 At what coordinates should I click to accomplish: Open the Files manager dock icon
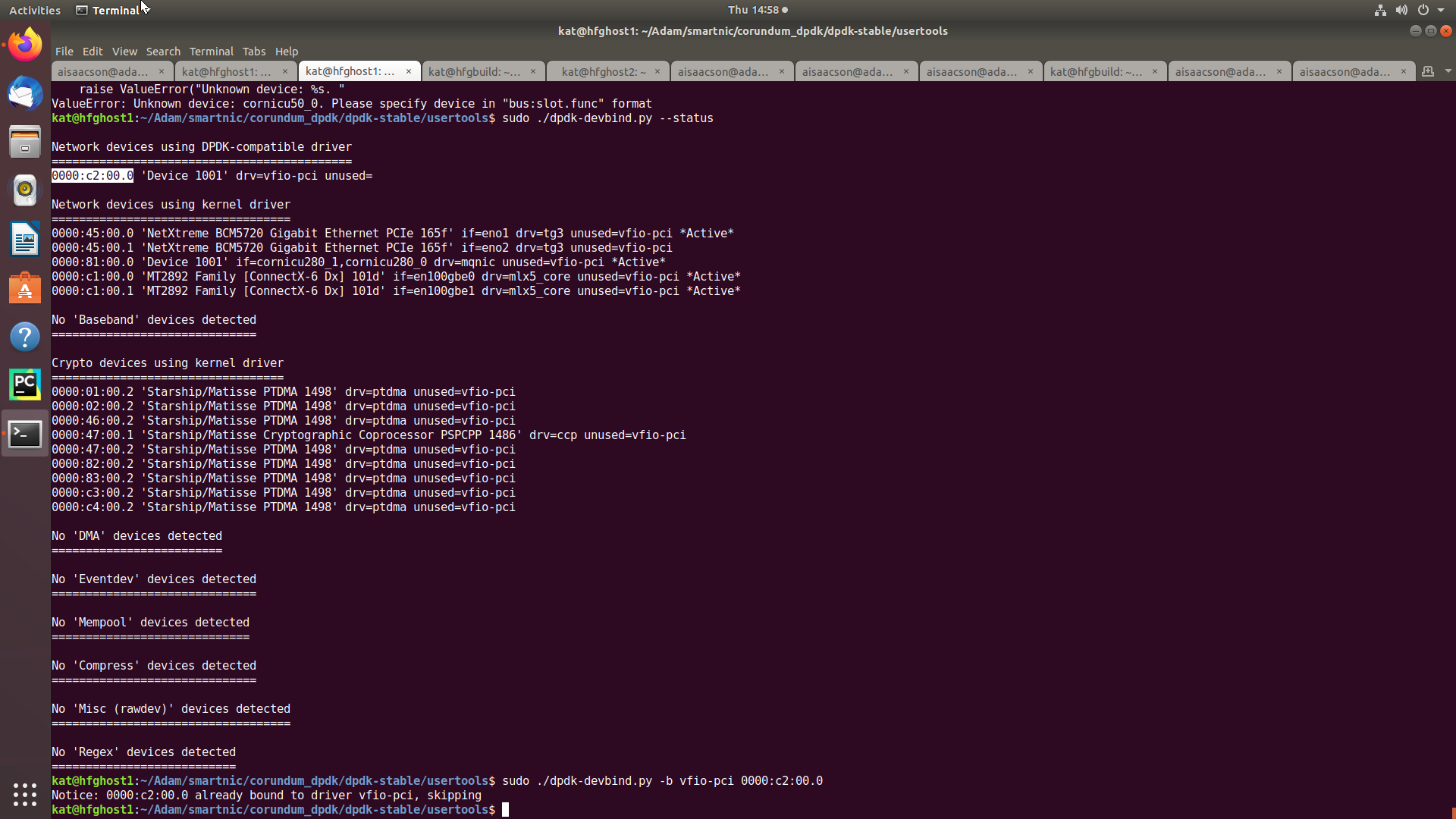pos(25,142)
